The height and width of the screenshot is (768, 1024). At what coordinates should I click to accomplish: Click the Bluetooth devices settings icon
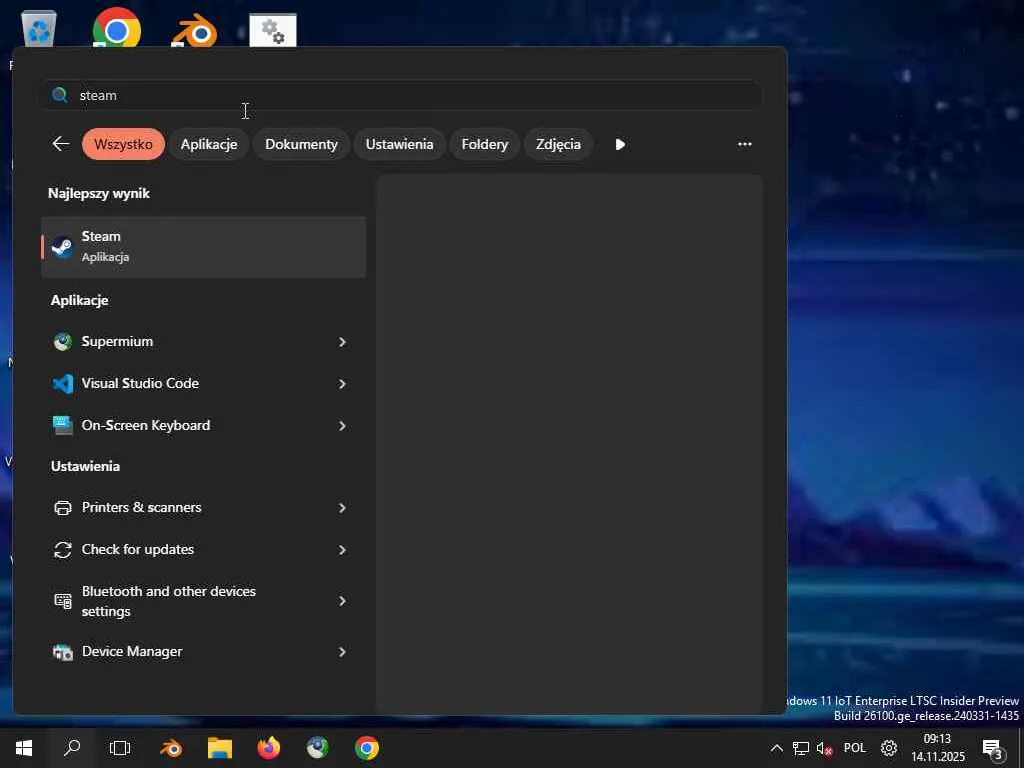[63, 601]
